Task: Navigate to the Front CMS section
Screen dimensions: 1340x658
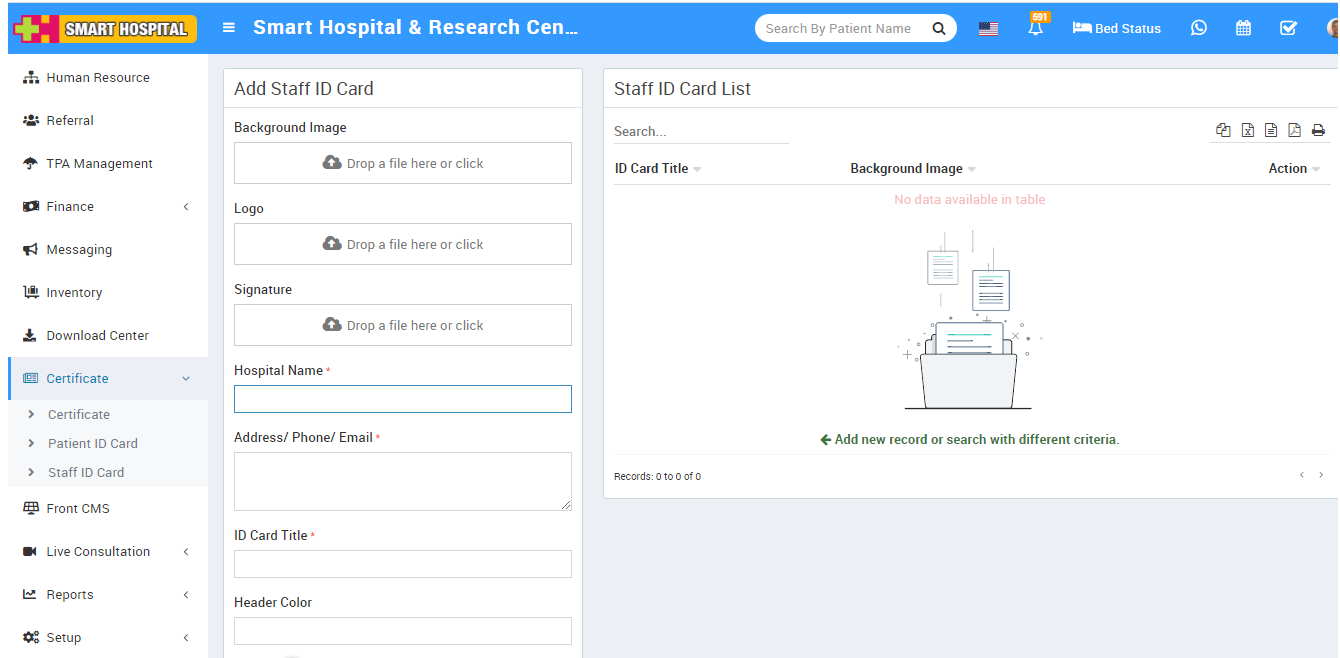Action: point(79,508)
